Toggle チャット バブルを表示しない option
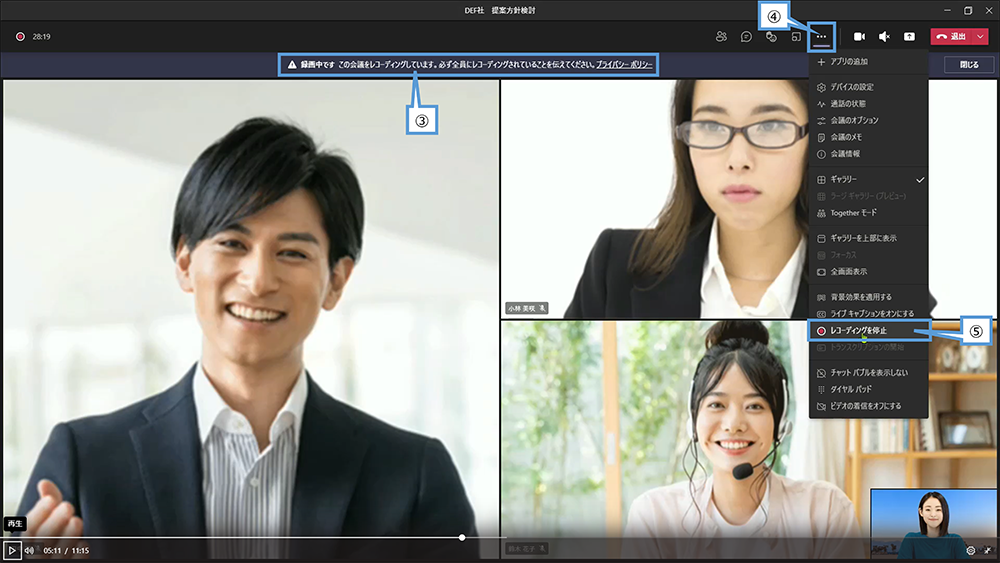 coord(868,372)
